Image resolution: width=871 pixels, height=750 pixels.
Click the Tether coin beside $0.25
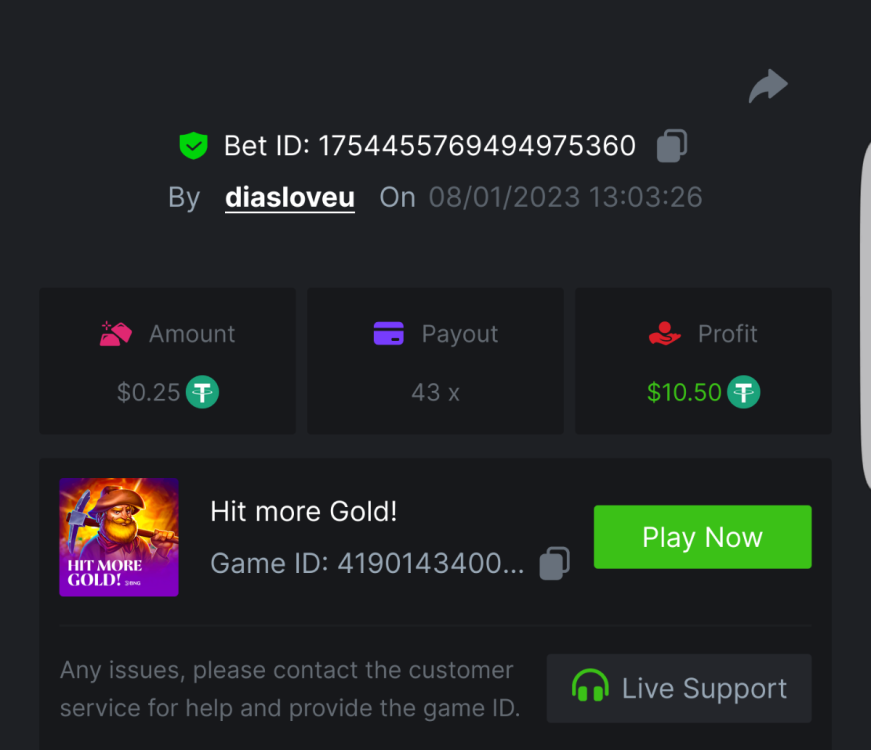pos(203,392)
